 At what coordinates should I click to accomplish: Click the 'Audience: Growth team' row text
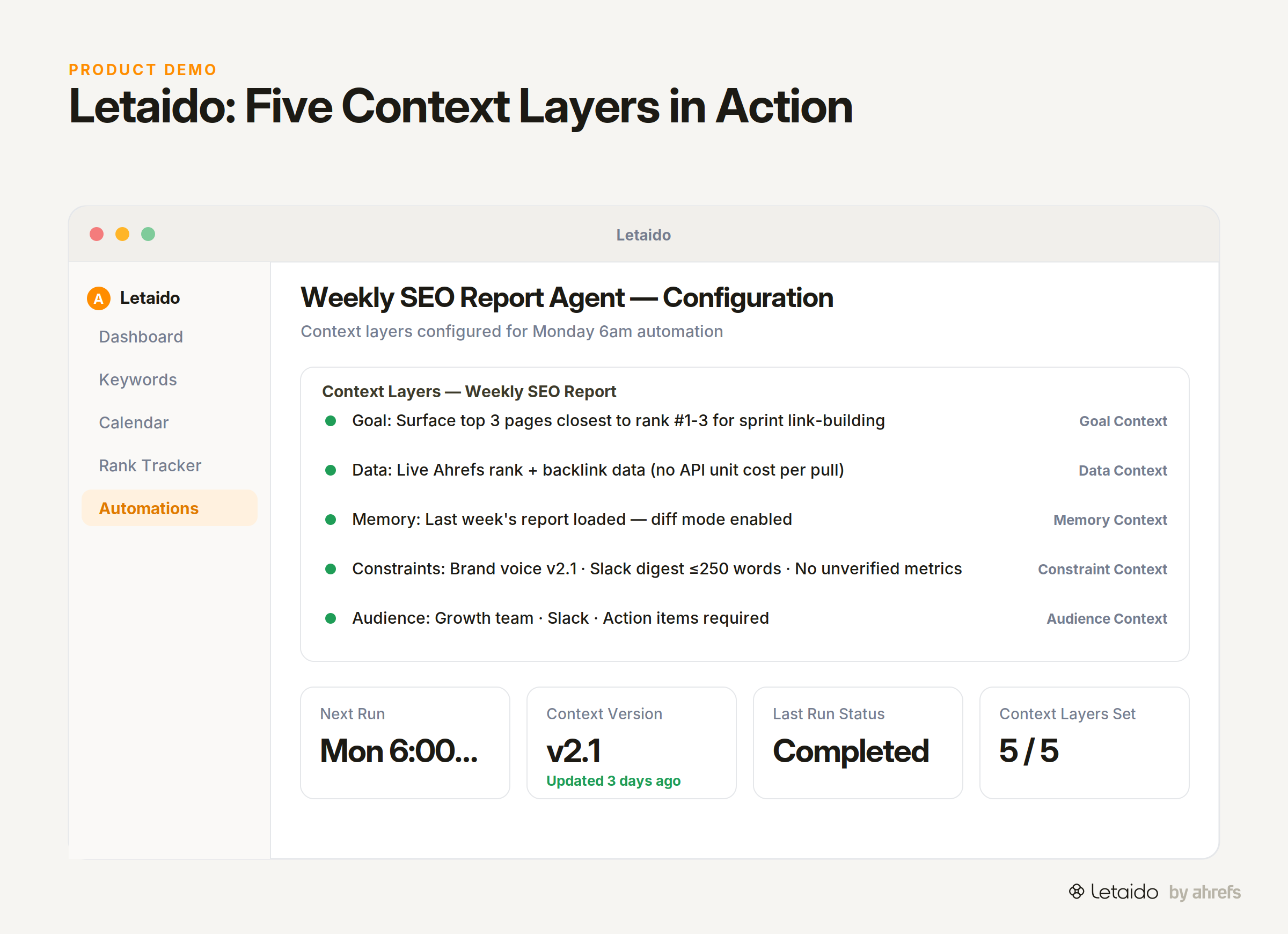tap(560, 618)
